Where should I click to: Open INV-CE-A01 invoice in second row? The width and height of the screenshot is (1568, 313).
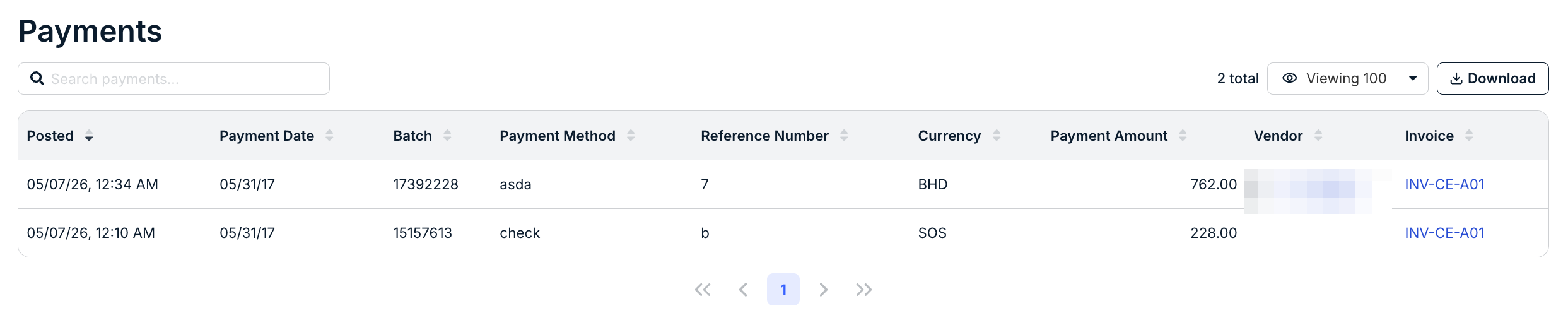pyautogui.click(x=1444, y=233)
